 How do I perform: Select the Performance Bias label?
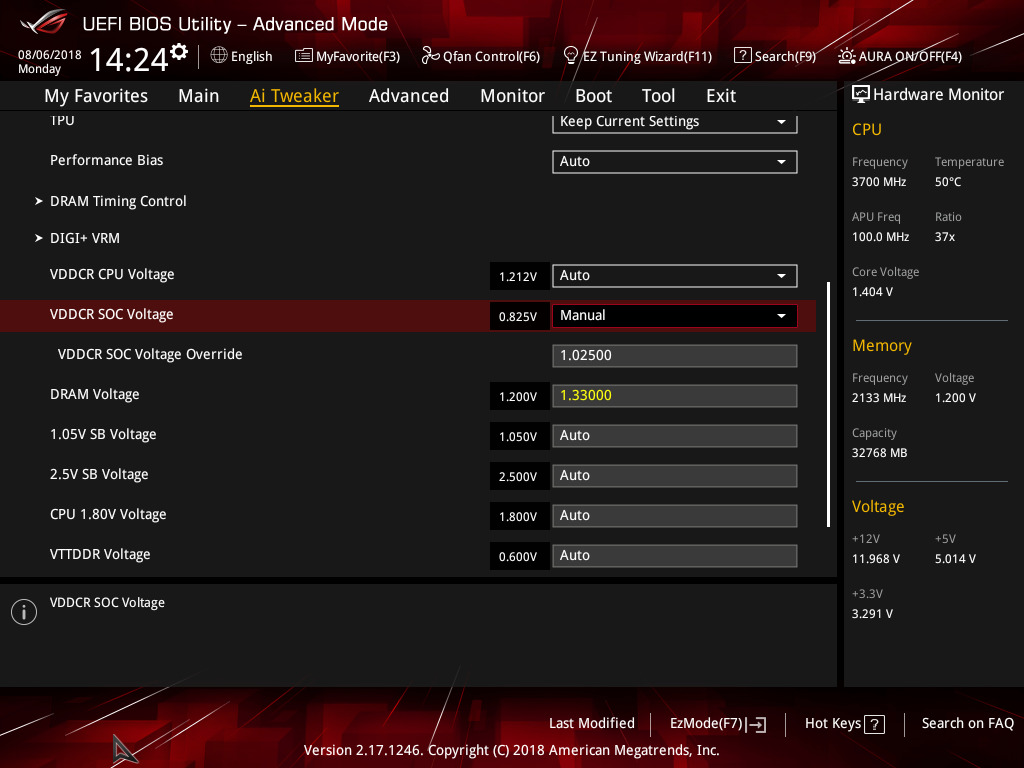point(106,161)
